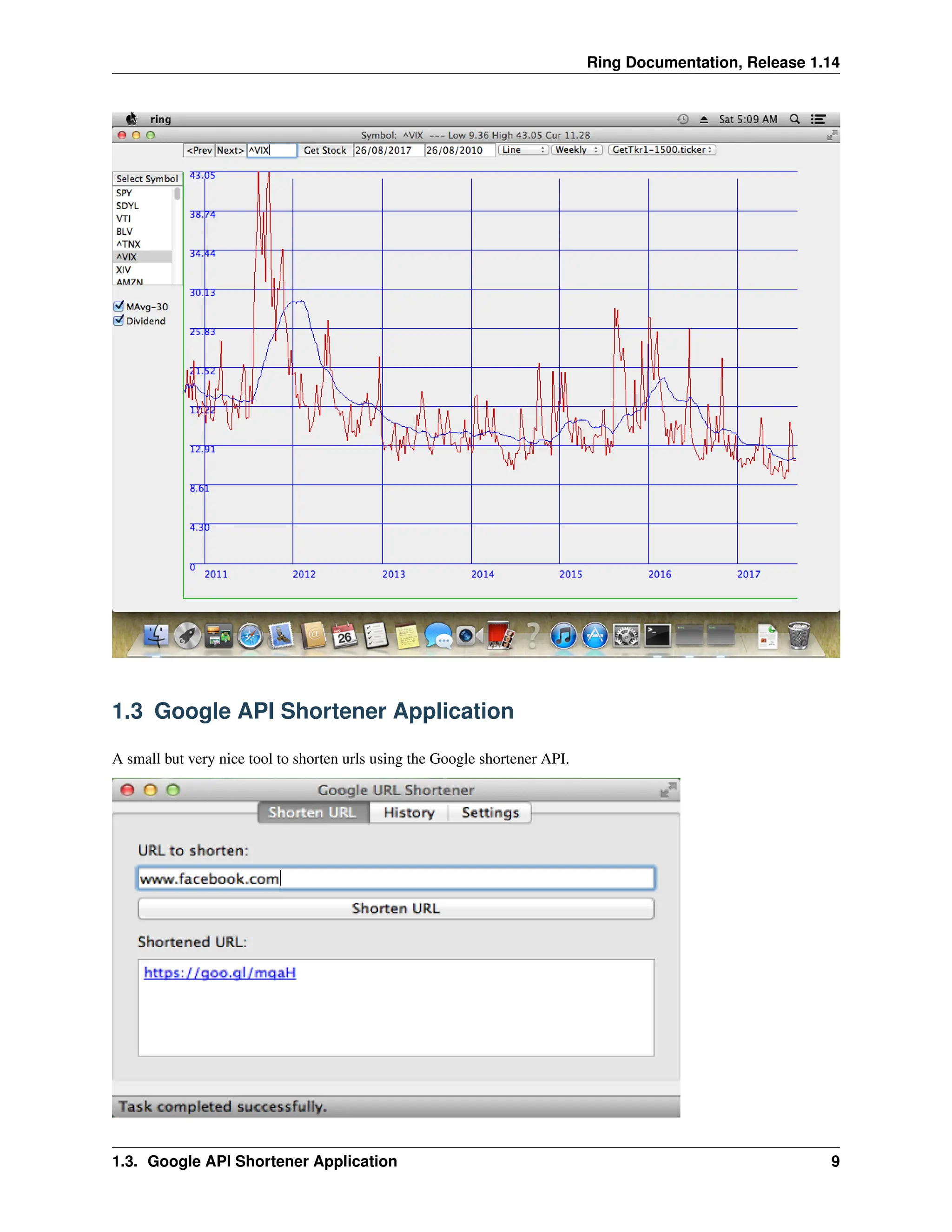Viewport: 952px width, 1232px height.
Task: Toggle the Dividend checkbox
Action: pyautogui.click(x=119, y=320)
